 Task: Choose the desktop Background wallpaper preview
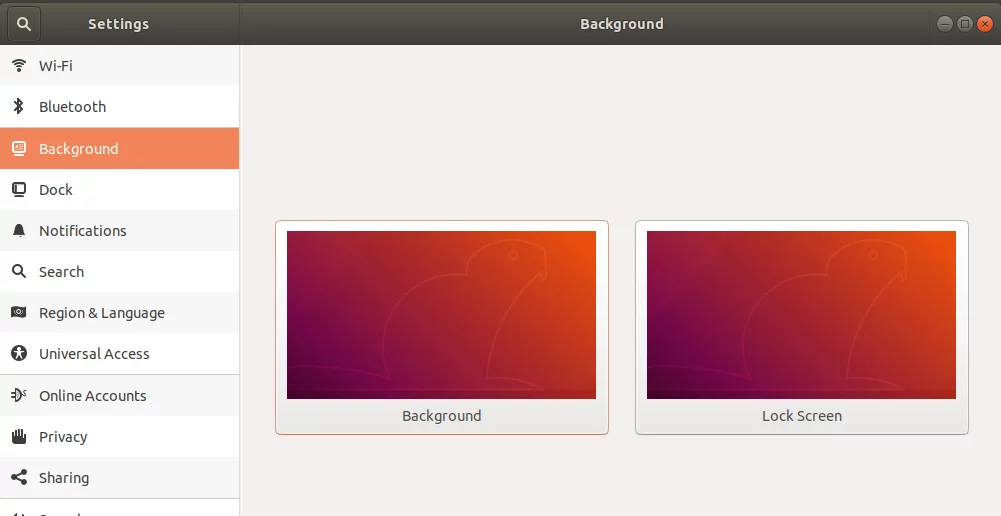442,328
